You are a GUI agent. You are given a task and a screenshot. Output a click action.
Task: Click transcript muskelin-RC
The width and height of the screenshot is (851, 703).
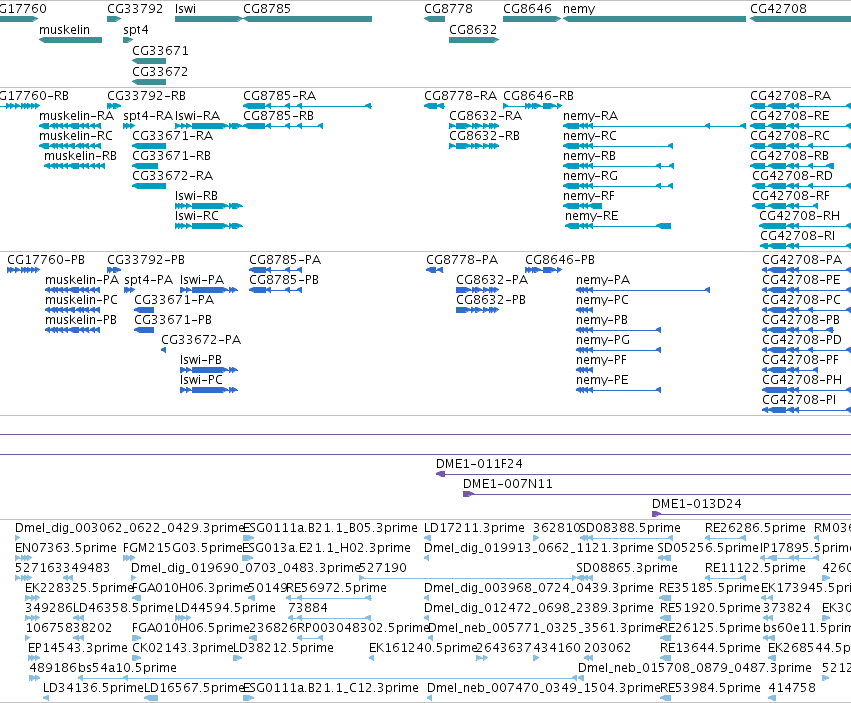pyautogui.click(x=76, y=136)
